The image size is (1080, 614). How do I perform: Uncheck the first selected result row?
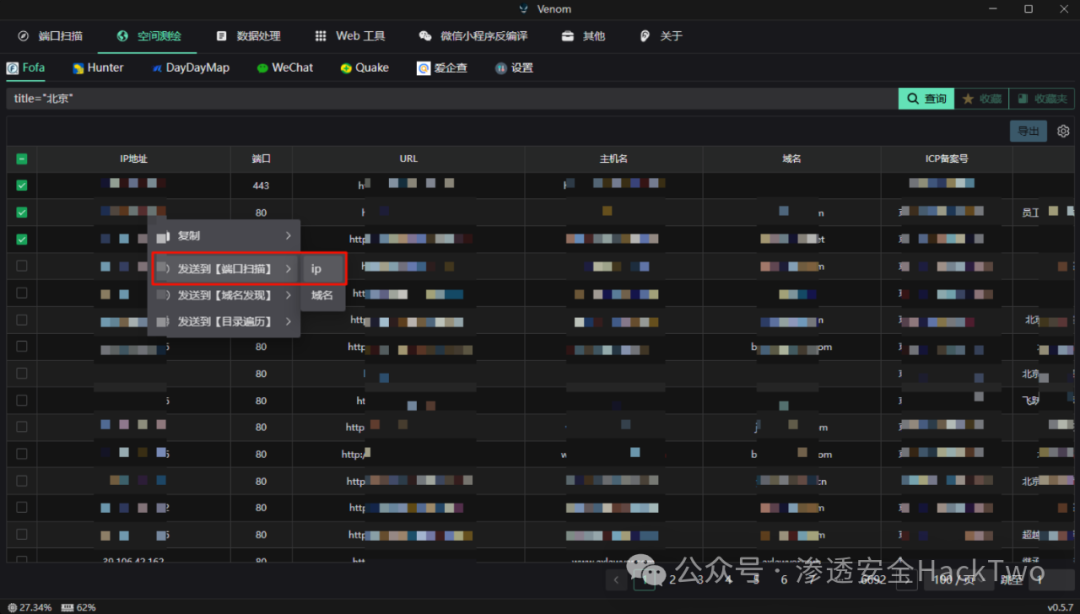pyautogui.click(x=21, y=185)
